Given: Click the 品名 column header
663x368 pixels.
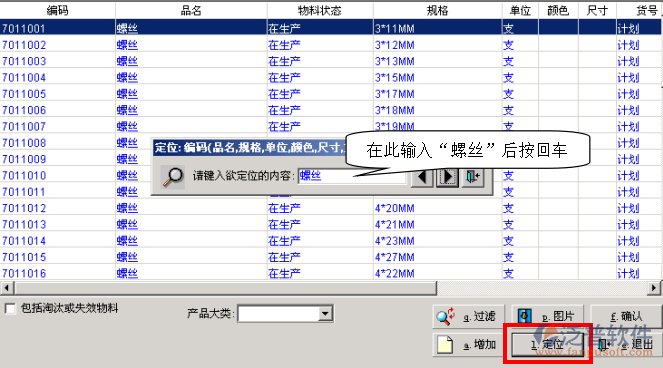Looking at the screenshot, I should 191,10.
